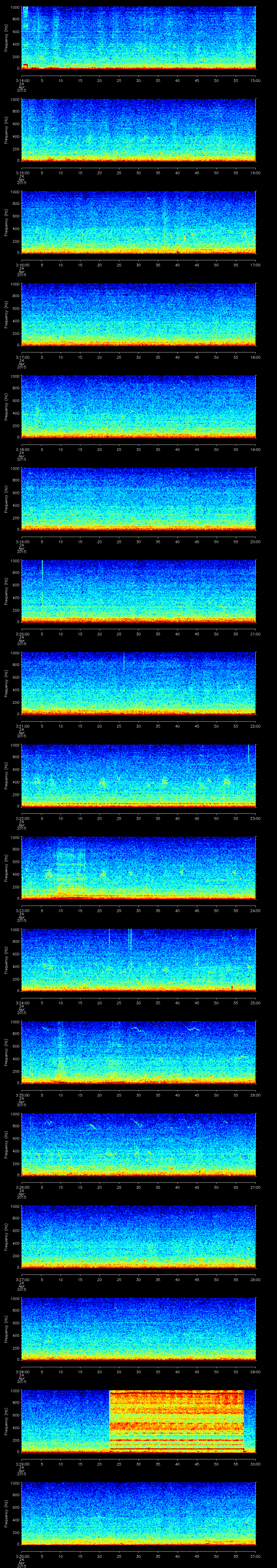Viewport: 277px width, 1568px height.
Task: Click the 25:00 end time label
Action: pos(255,1003)
